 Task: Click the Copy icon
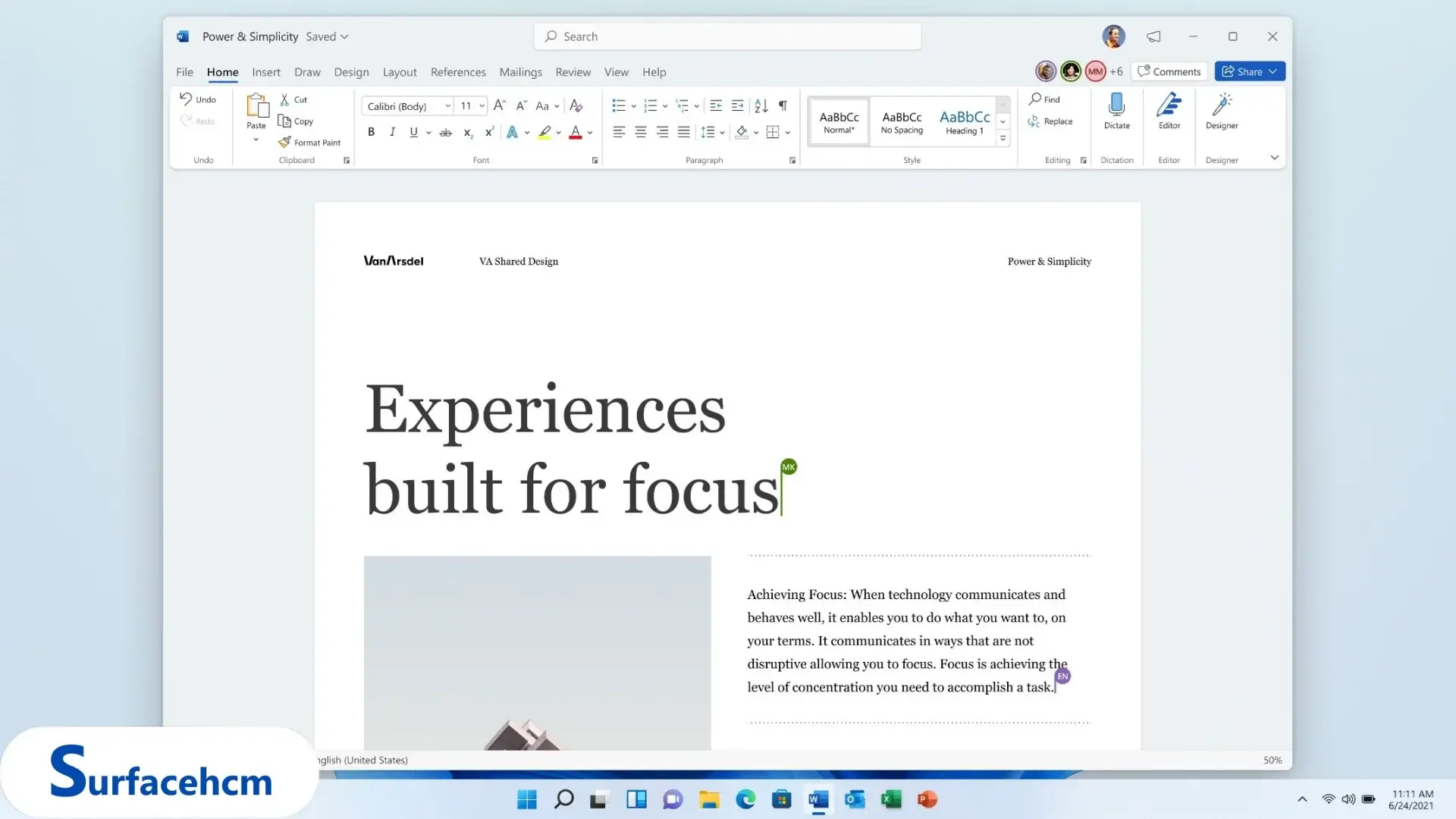tap(284, 121)
